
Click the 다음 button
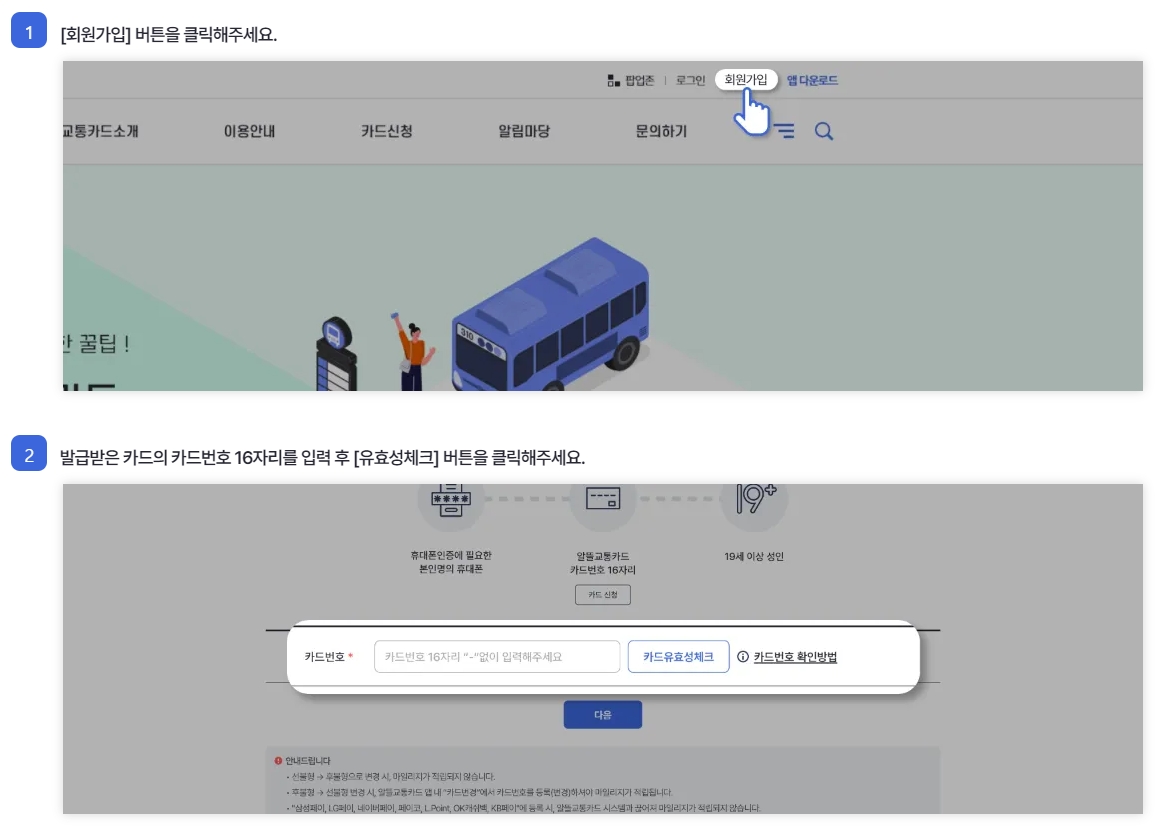pos(603,714)
